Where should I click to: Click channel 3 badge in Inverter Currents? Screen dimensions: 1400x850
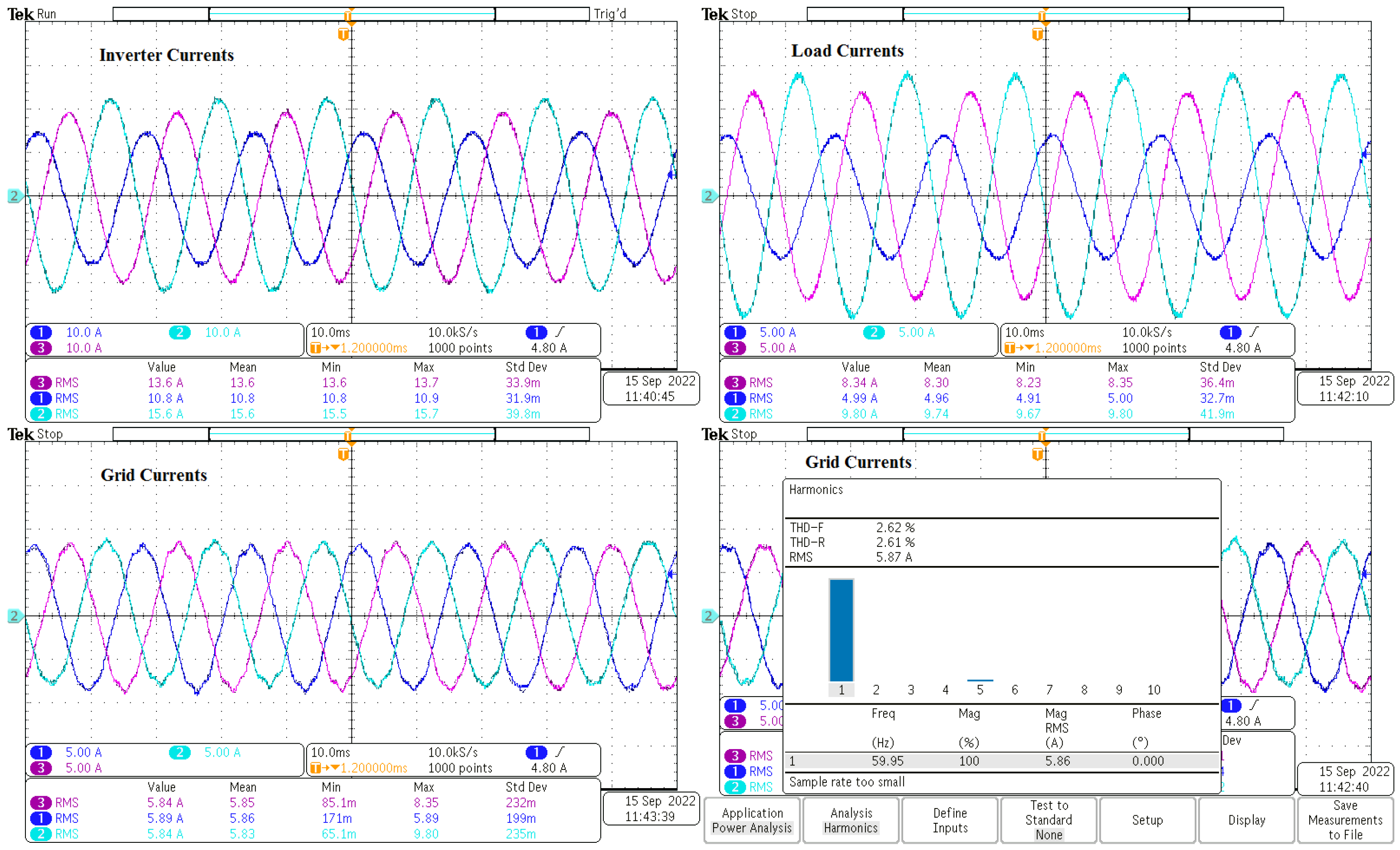tap(41, 348)
